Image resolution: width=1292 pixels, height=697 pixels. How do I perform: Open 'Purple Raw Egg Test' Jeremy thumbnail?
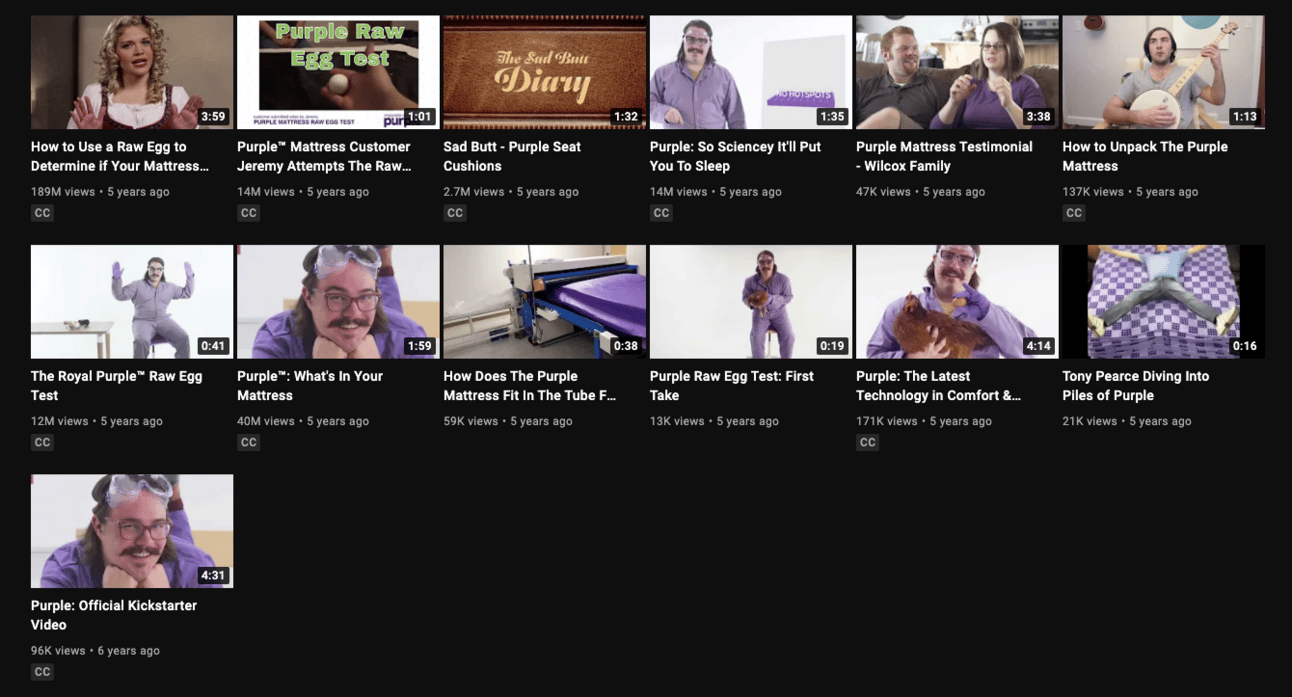click(x=338, y=72)
